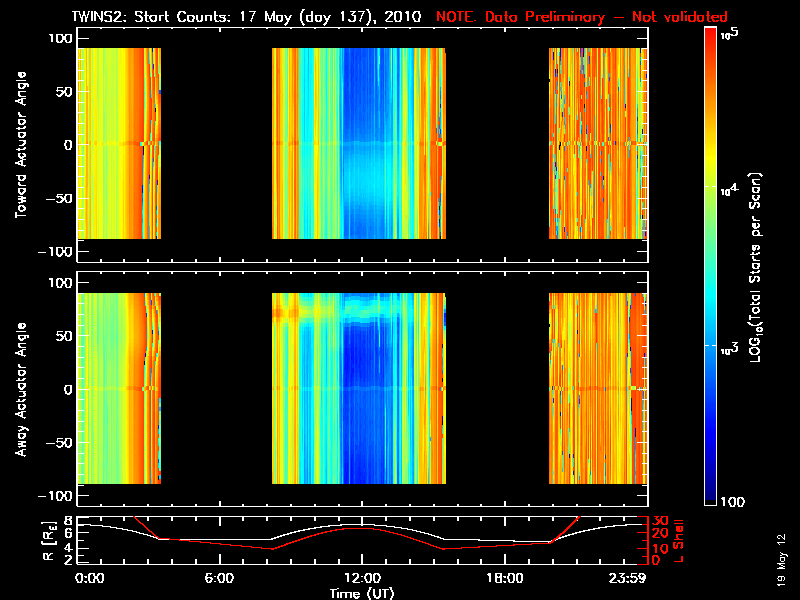Click the color bar legend
Viewport: 800px width, 600px height.
tap(710, 266)
